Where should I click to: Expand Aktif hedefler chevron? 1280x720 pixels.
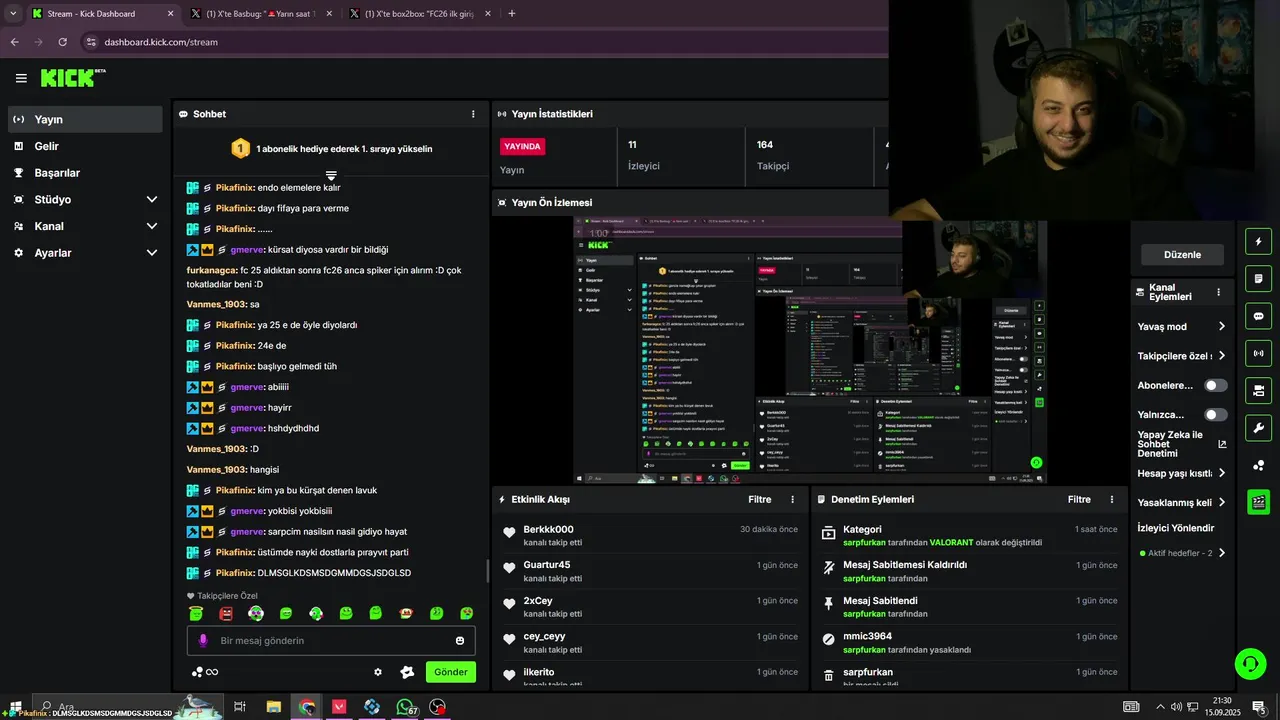[1222, 553]
